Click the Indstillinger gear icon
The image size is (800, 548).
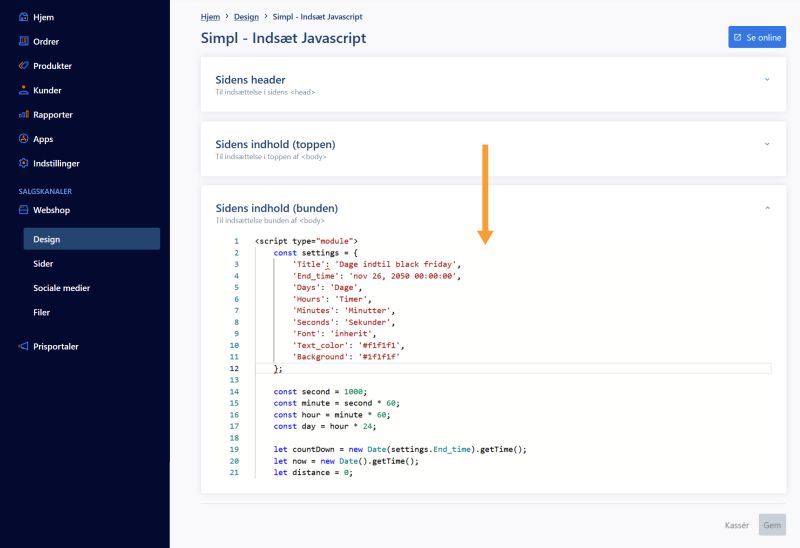[x=23, y=163]
